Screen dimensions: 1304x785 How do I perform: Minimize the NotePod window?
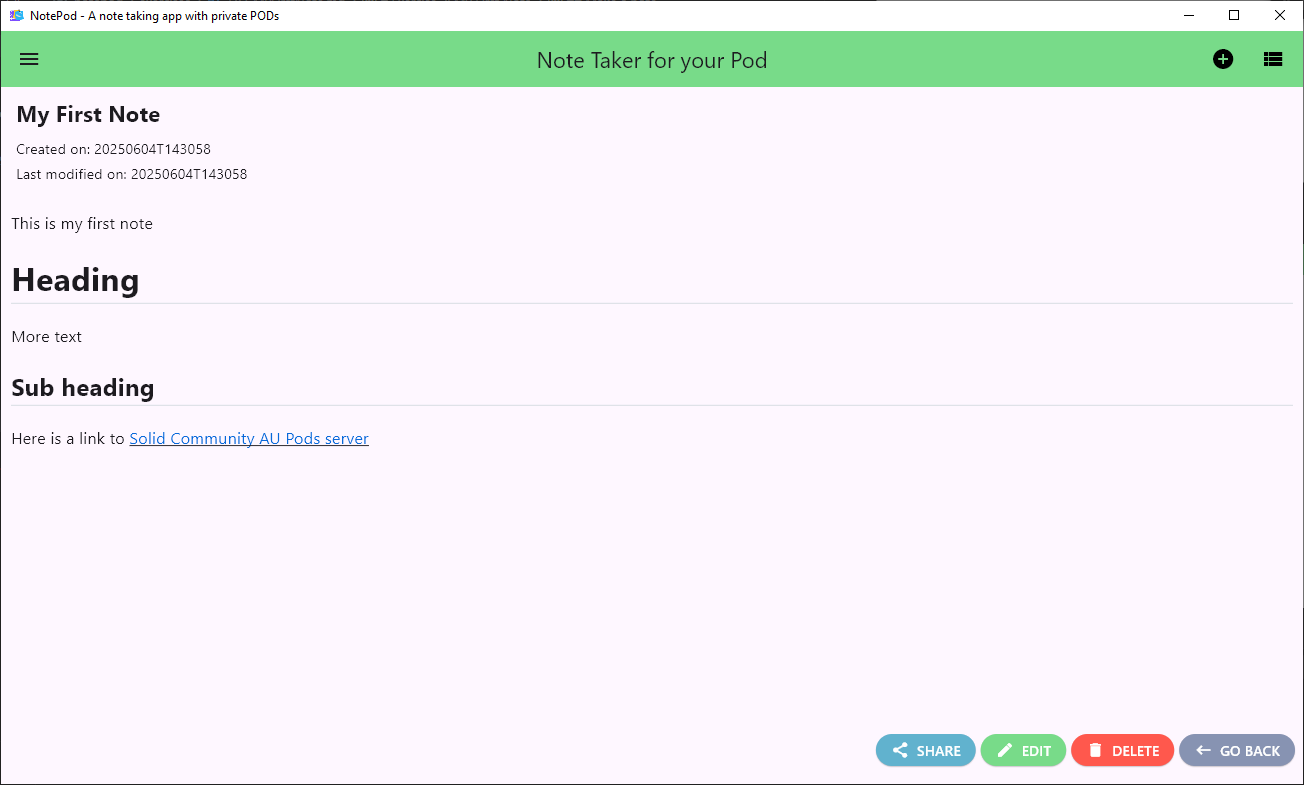point(1189,15)
